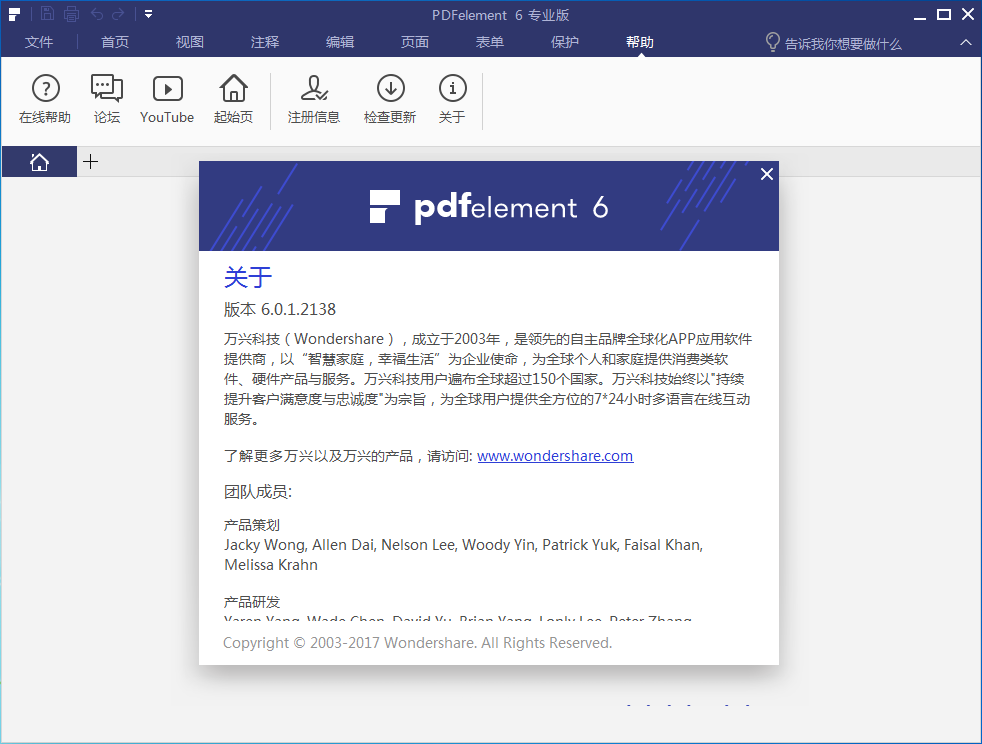Screen dimensions: 982x744
Task: Open the Online Help (在线帮助) icon
Action: point(45,100)
